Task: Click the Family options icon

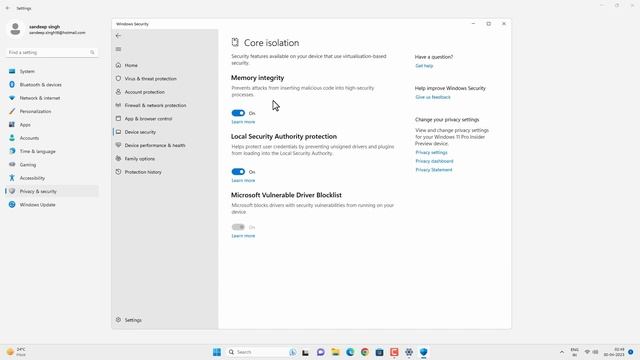Action: (118, 159)
